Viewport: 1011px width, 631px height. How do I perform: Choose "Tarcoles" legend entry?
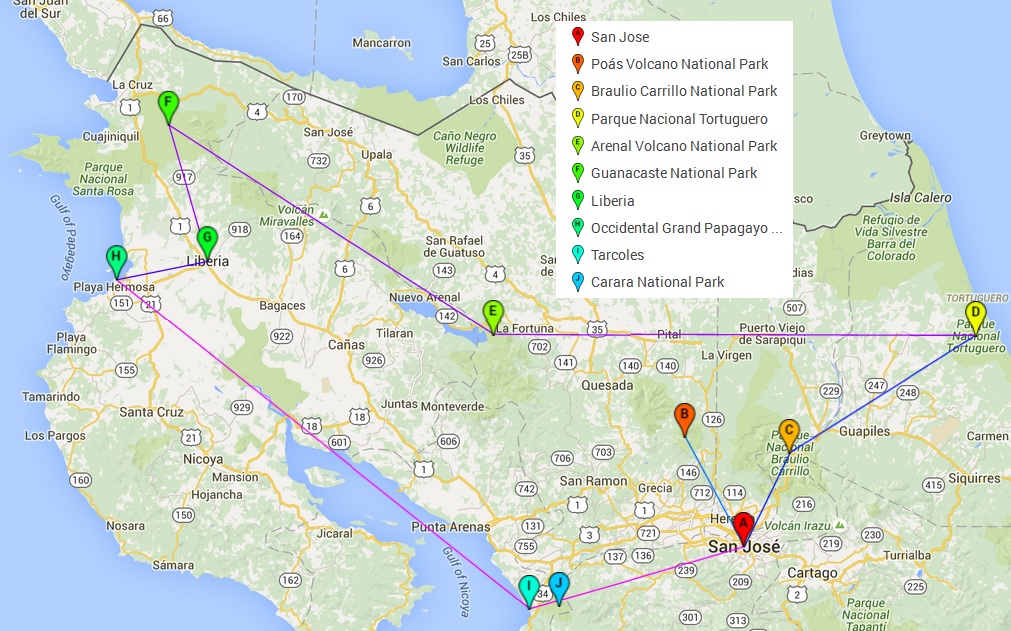tap(618, 255)
